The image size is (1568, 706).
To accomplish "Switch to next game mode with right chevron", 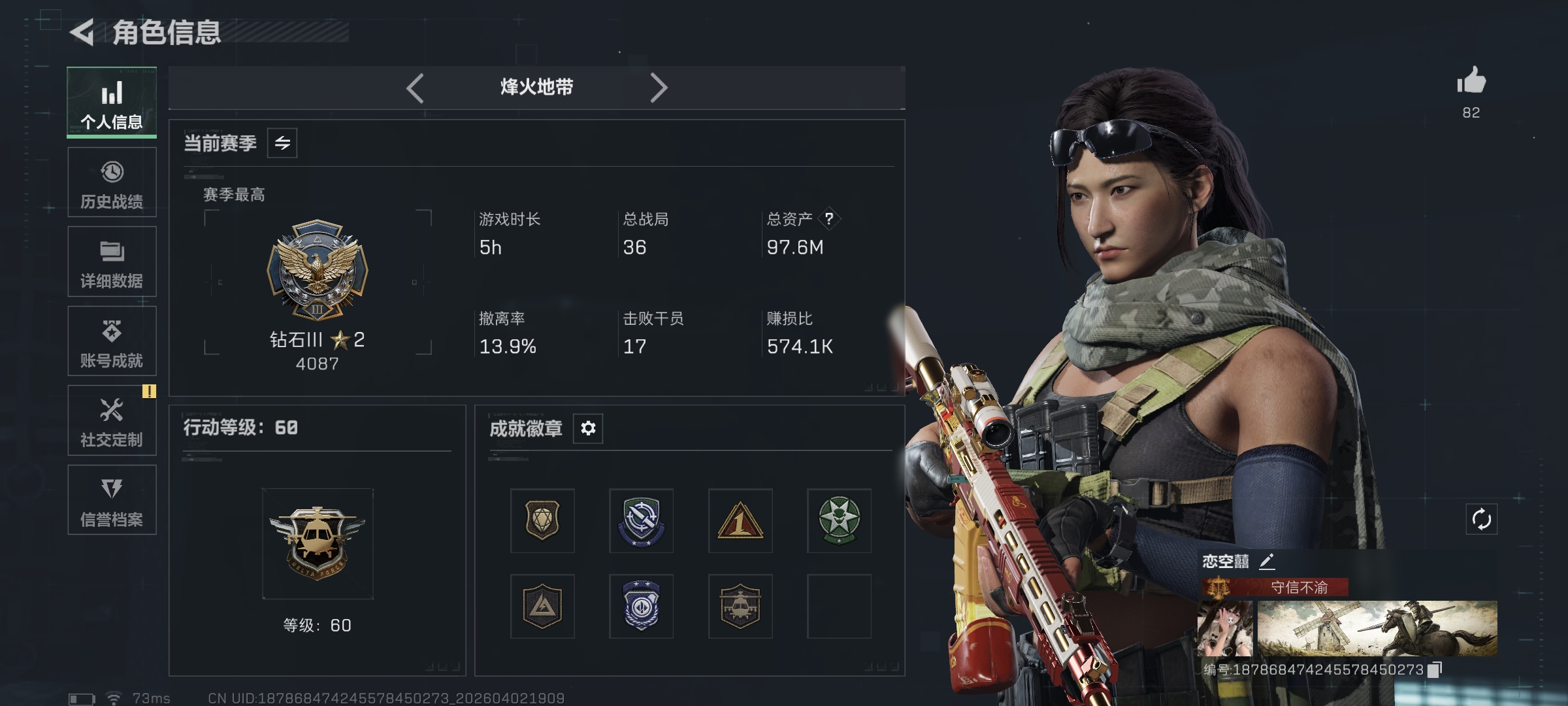I will tap(659, 88).
